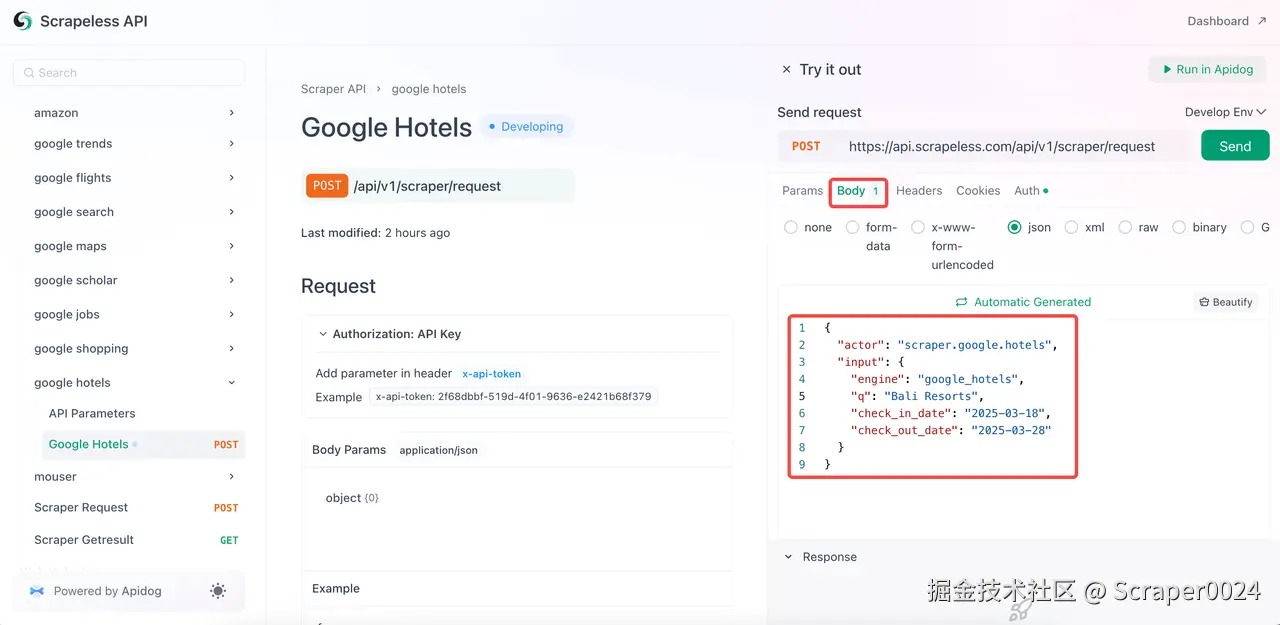Screen dimensions: 1280x625
Task: Click Powered by Apidog link
Action: coord(107,591)
